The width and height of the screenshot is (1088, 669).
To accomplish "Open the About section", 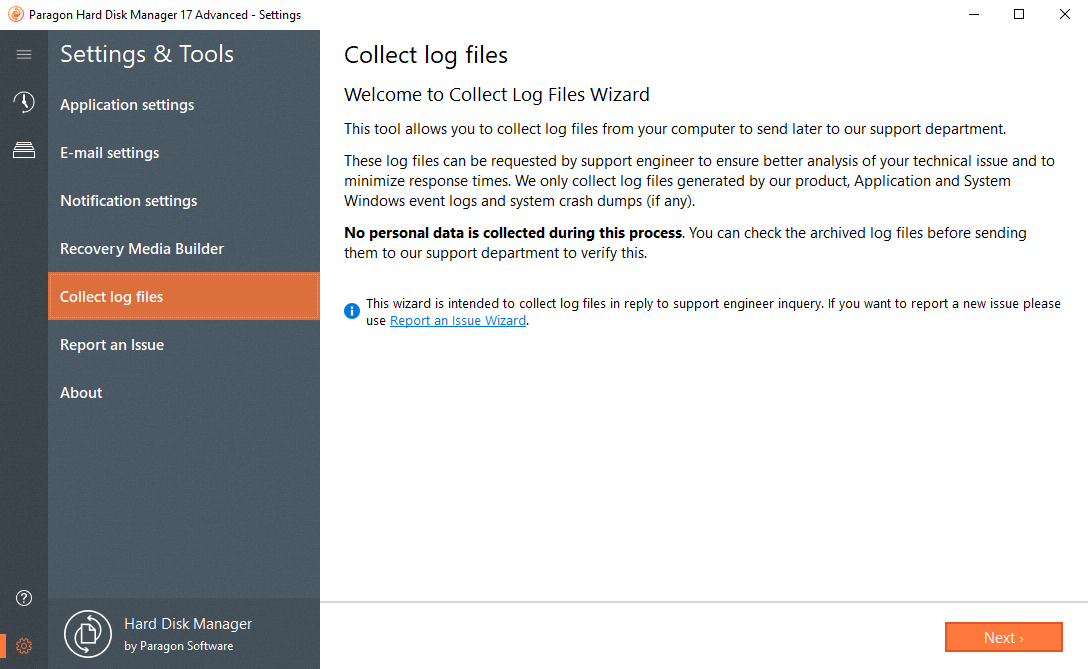I will tap(81, 392).
